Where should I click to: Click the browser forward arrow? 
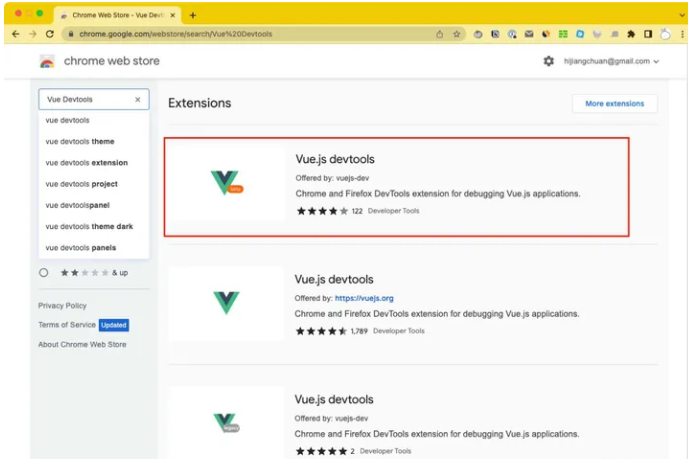(x=33, y=34)
